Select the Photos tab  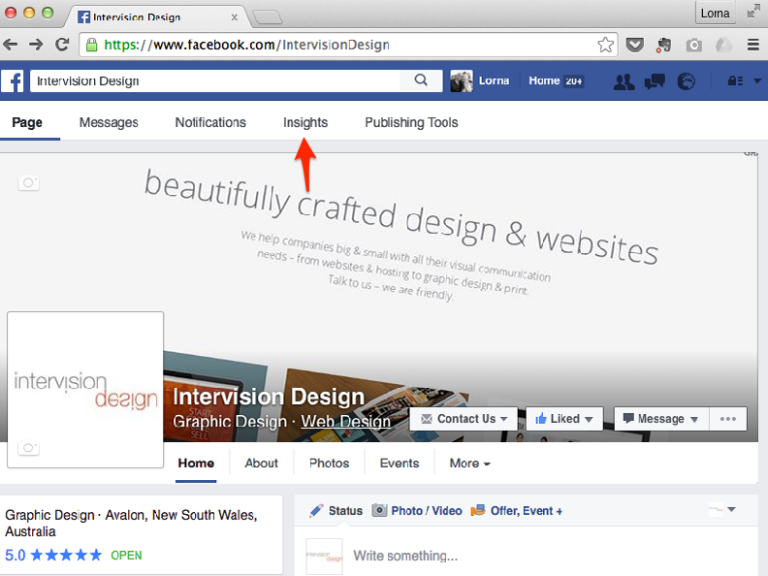[329, 463]
